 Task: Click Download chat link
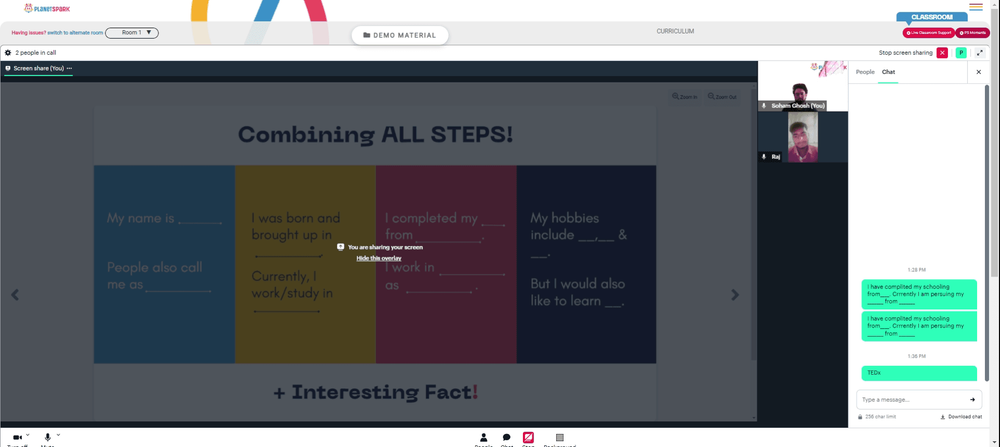pos(961,417)
